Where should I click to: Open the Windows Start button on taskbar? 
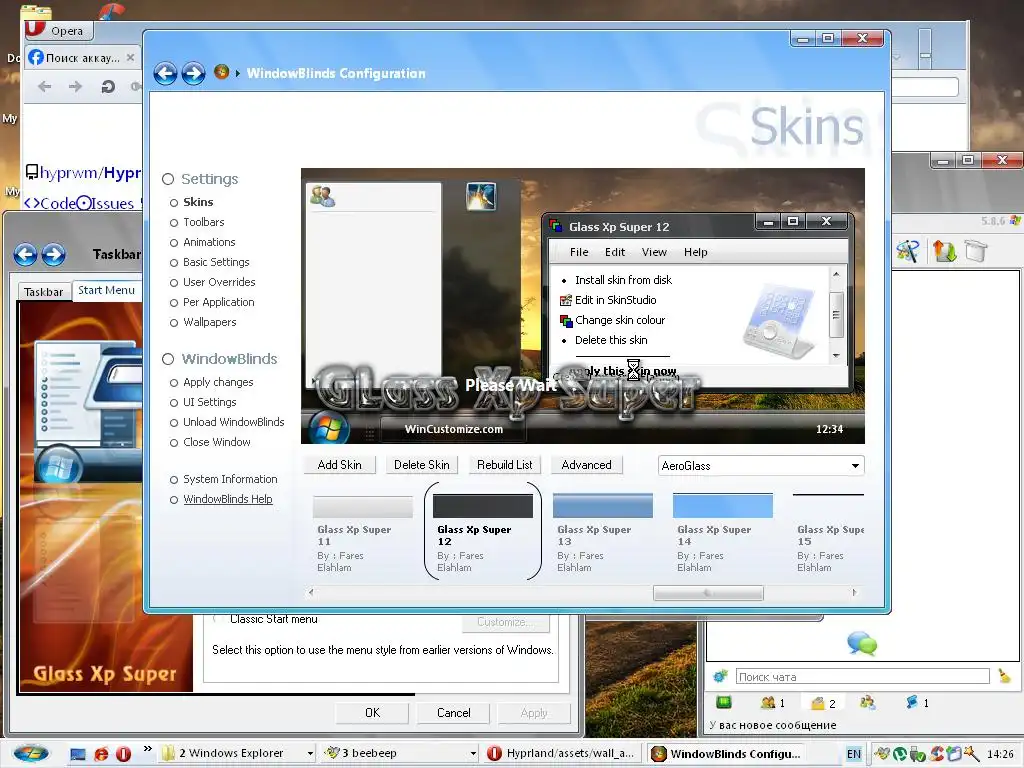(x=31, y=753)
